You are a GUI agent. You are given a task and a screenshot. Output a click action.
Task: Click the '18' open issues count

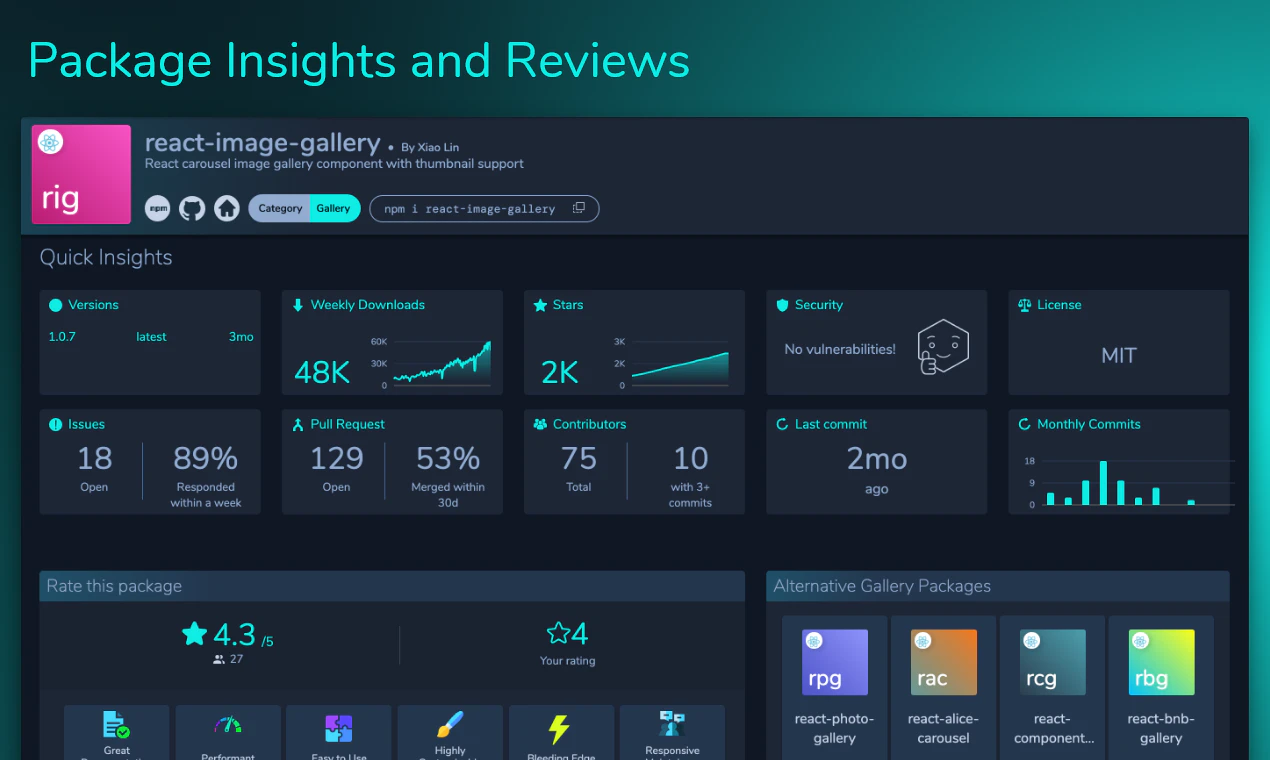94,459
